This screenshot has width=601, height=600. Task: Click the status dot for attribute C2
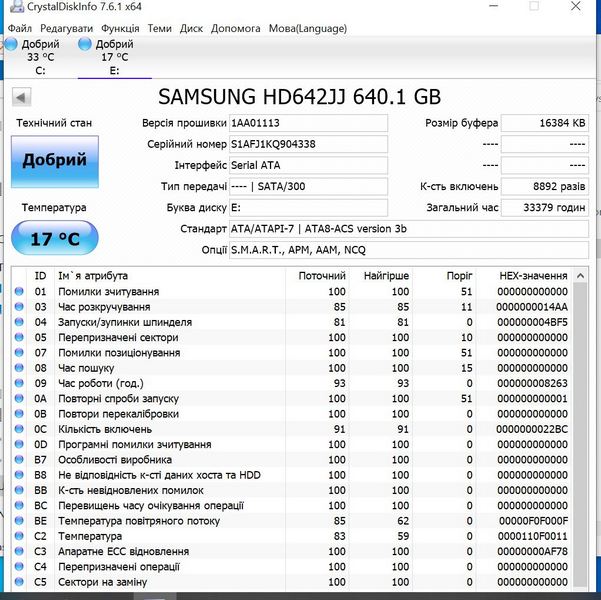coord(19,536)
